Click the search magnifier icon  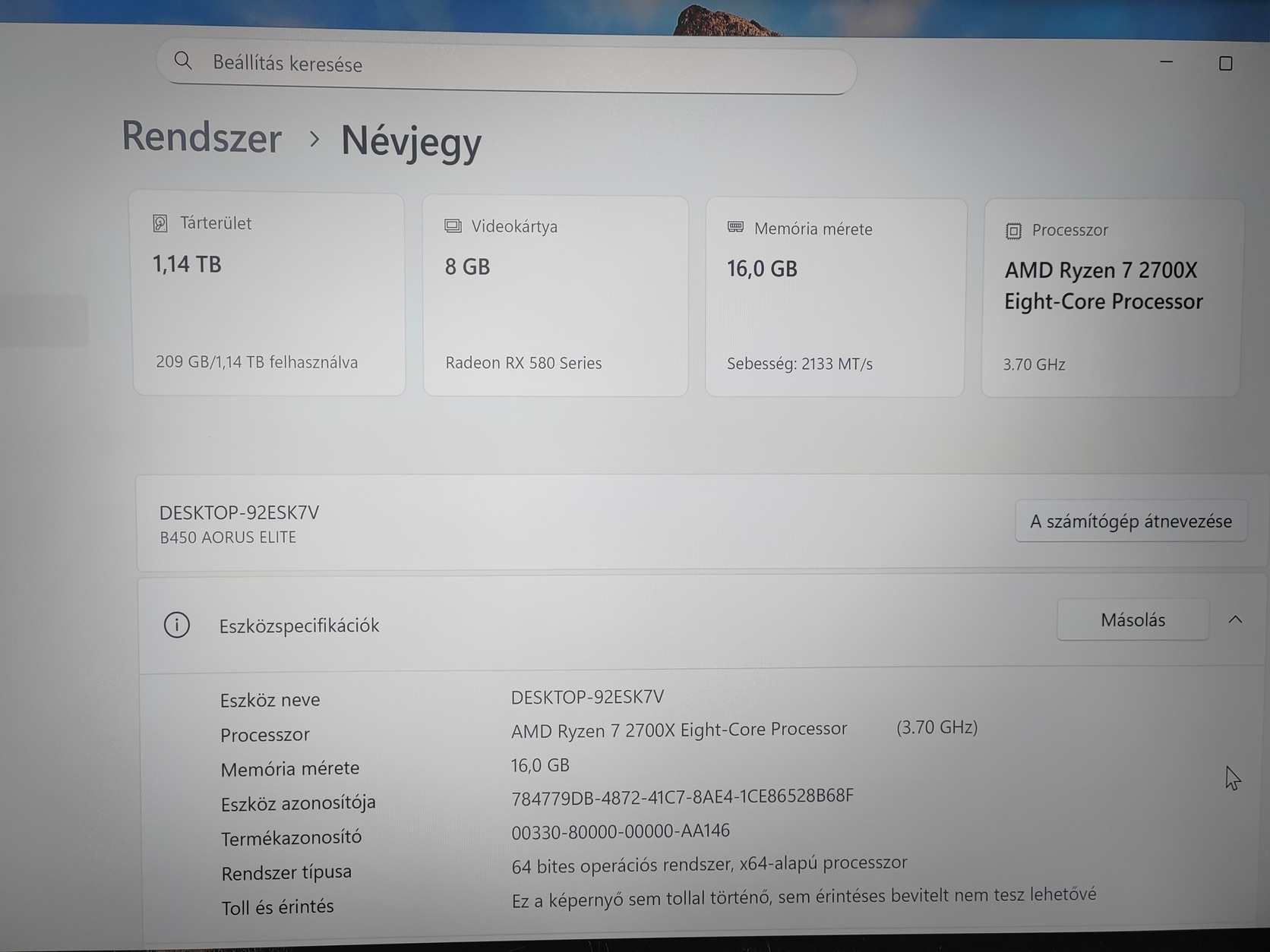[183, 61]
